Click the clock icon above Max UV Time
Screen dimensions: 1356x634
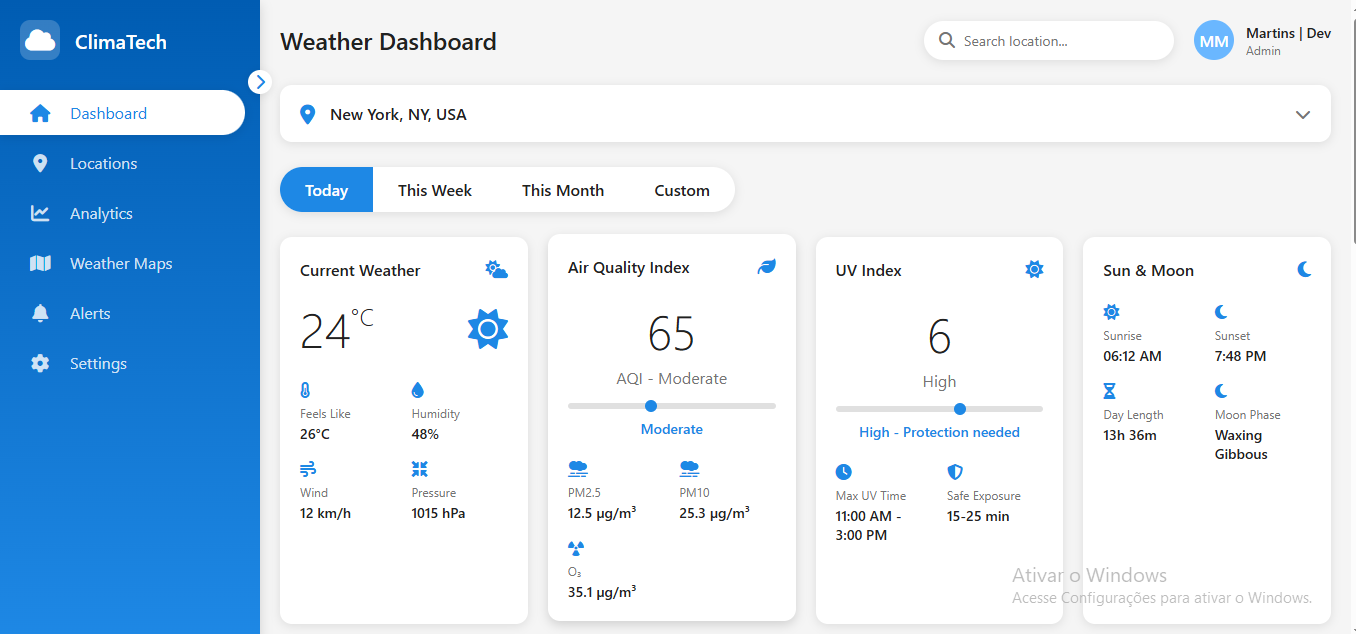pyautogui.click(x=844, y=472)
